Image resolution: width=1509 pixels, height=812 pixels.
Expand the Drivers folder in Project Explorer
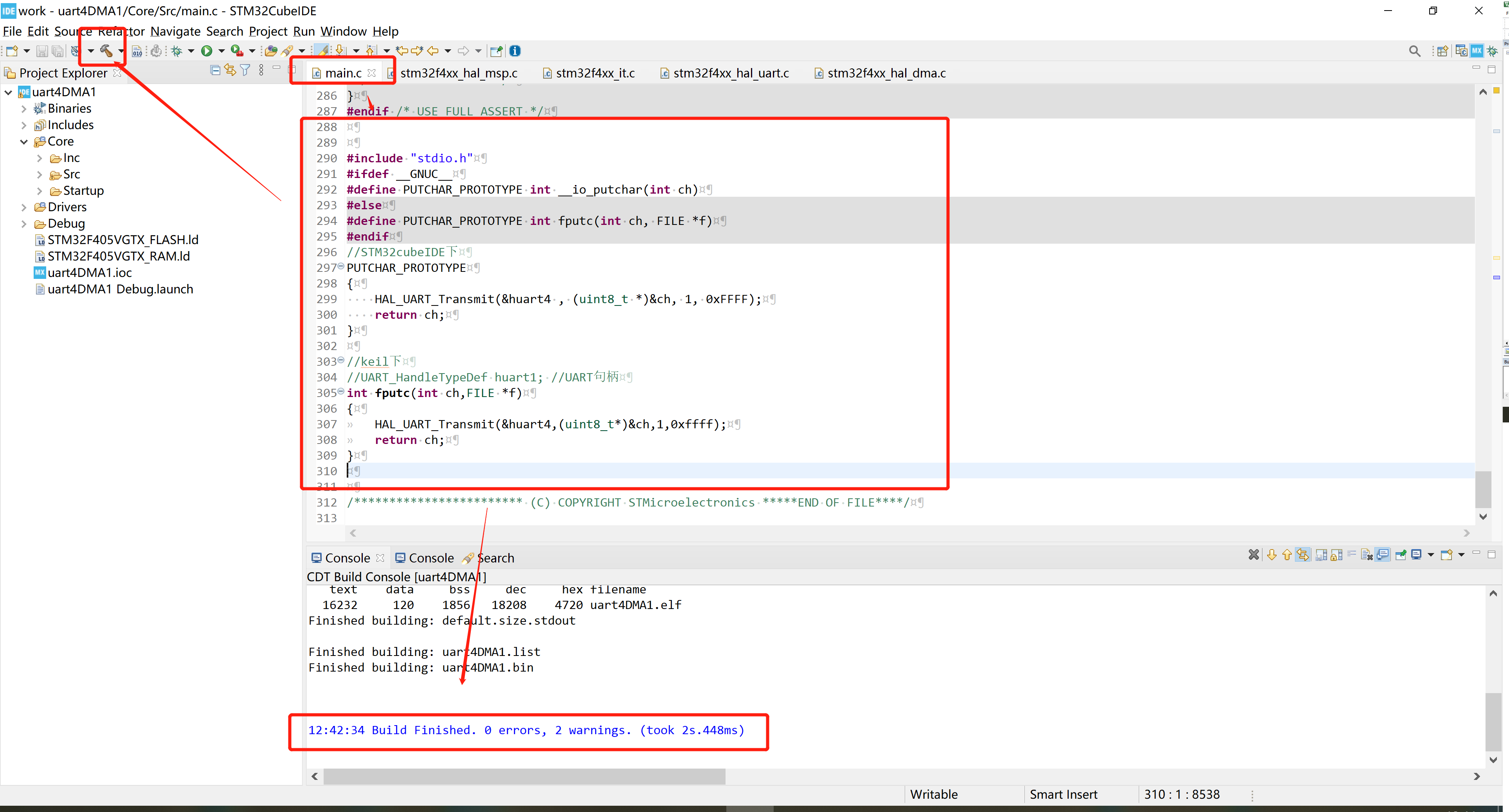tap(23, 207)
